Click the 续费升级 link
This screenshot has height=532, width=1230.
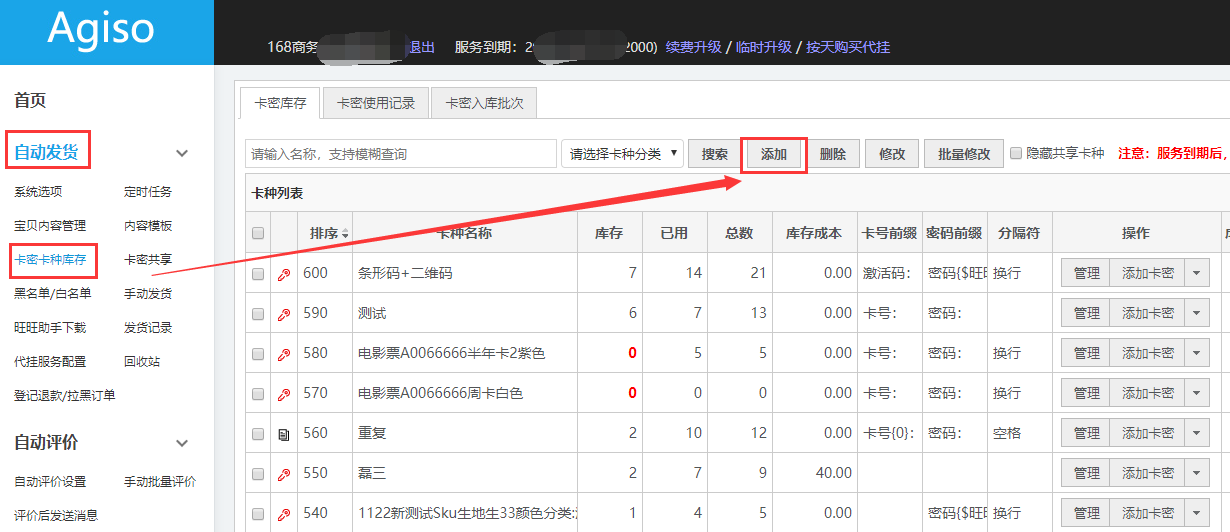(x=693, y=47)
